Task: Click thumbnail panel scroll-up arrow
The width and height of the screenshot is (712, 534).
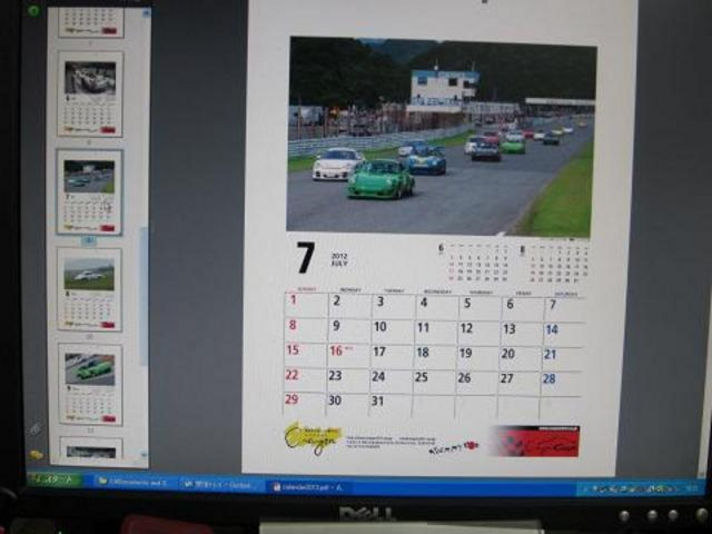Action: [x=146, y=14]
